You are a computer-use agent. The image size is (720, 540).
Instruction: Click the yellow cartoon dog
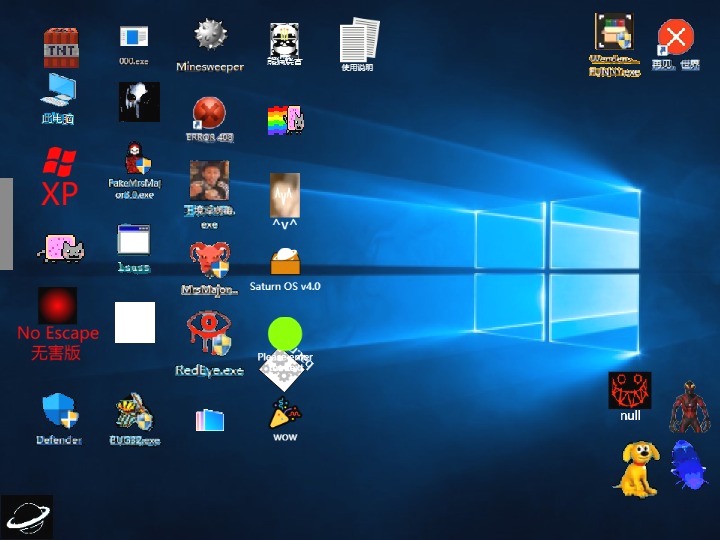(x=637, y=469)
